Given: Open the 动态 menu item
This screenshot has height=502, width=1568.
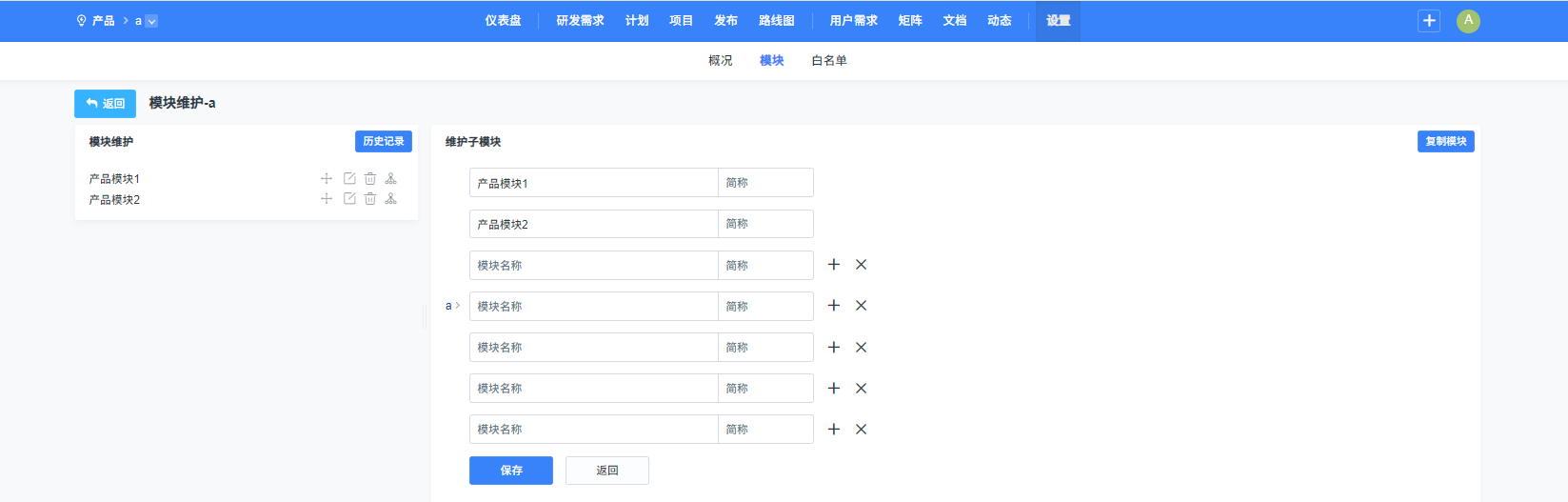Looking at the screenshot, I should click(999, 21).
